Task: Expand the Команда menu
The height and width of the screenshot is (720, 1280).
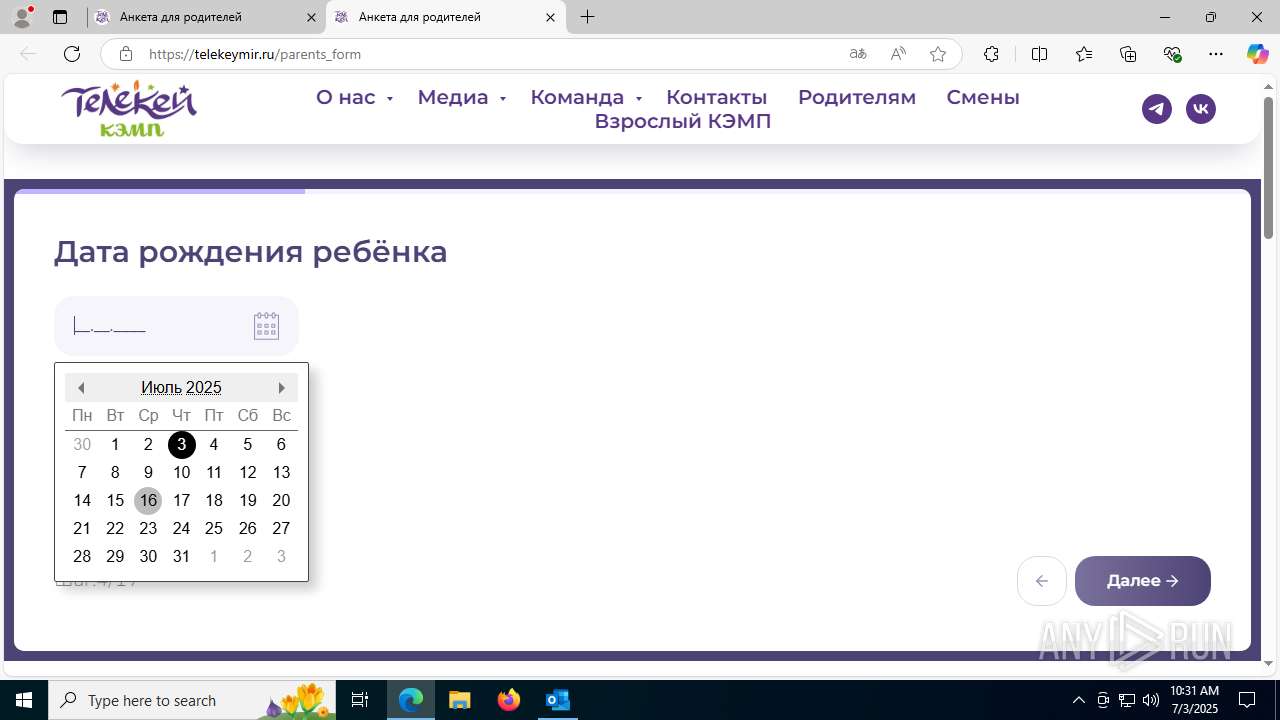Action: 585,97
